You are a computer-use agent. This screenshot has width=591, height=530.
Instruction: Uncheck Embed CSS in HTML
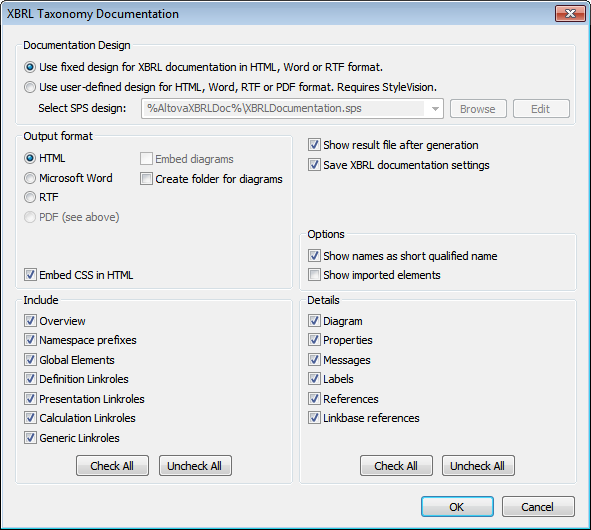[x=30, y=275]
